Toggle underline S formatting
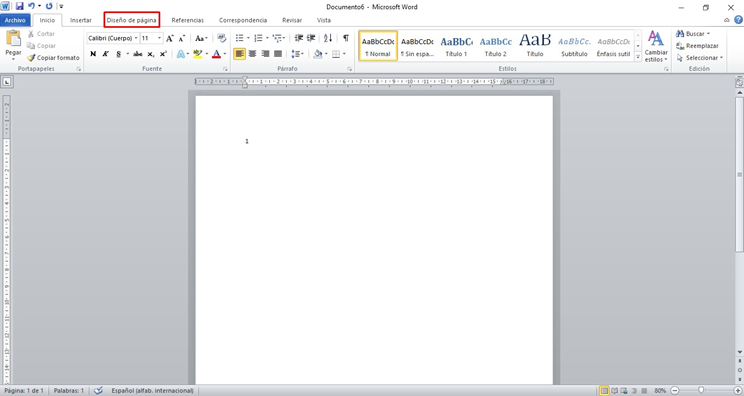Screen dimensions: 744x396 click(118, 54)
